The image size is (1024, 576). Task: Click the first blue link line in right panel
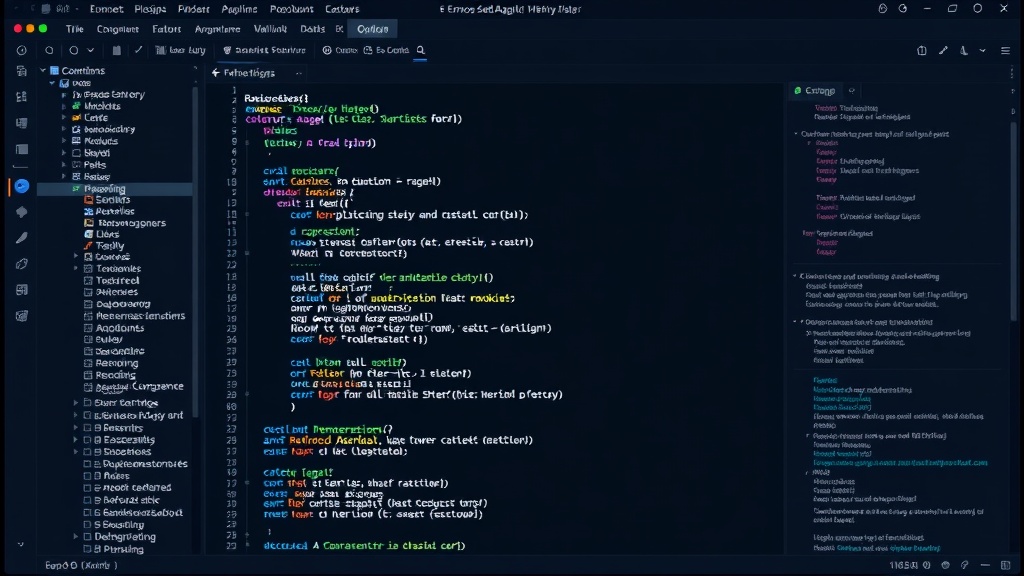point(825,380)
